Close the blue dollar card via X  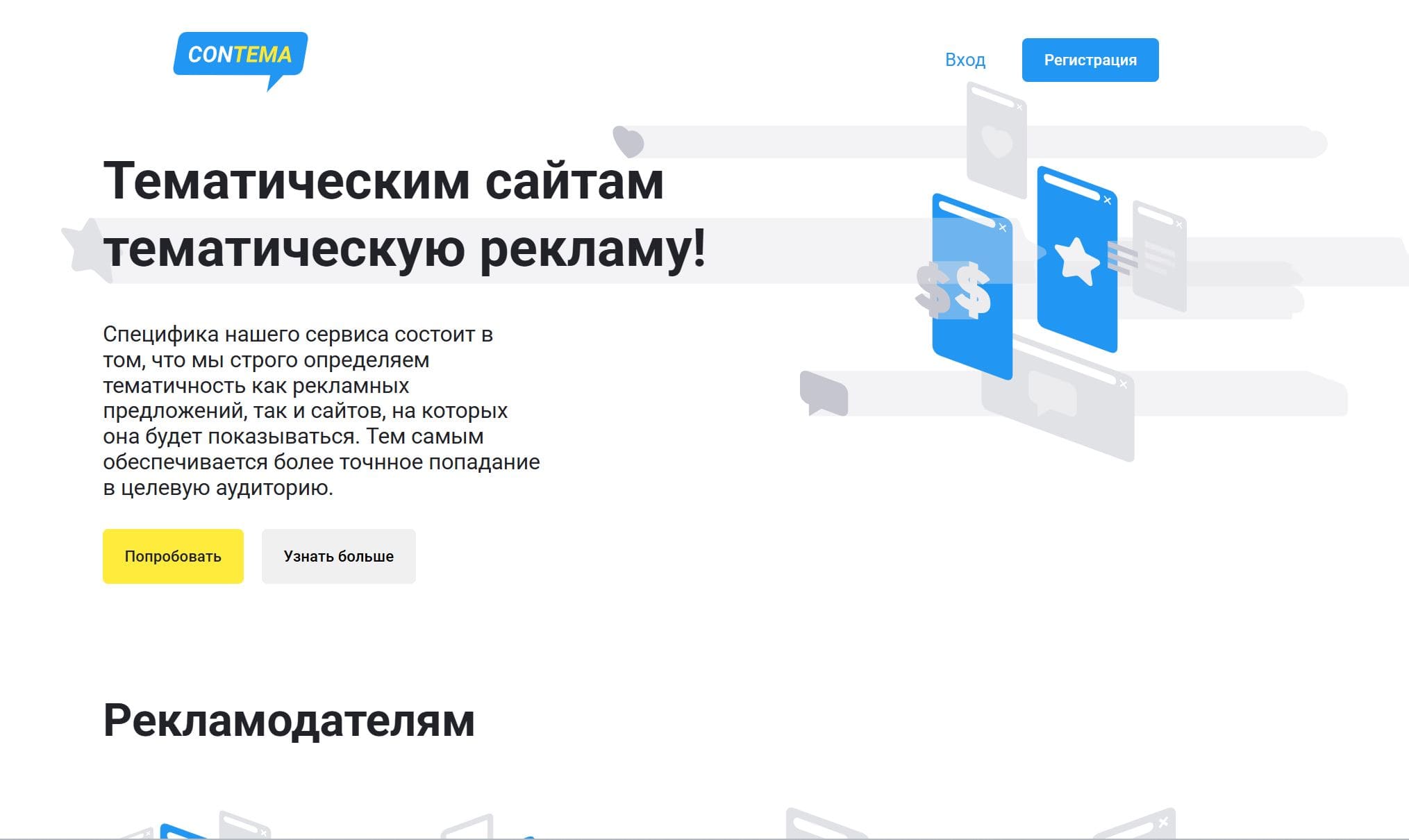pos(1002,228)
